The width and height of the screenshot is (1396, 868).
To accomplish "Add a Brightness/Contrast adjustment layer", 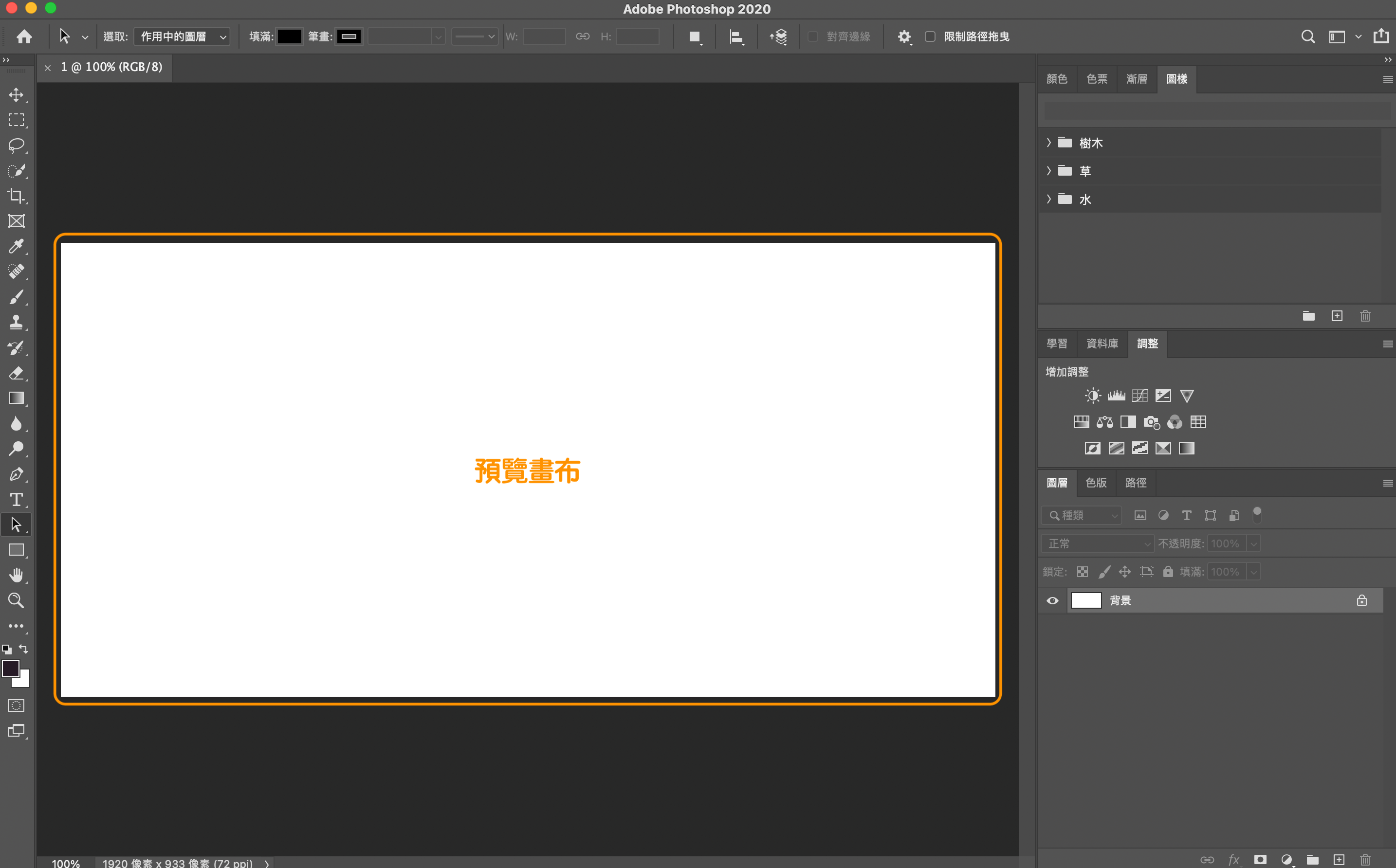I will [1092, 395].
